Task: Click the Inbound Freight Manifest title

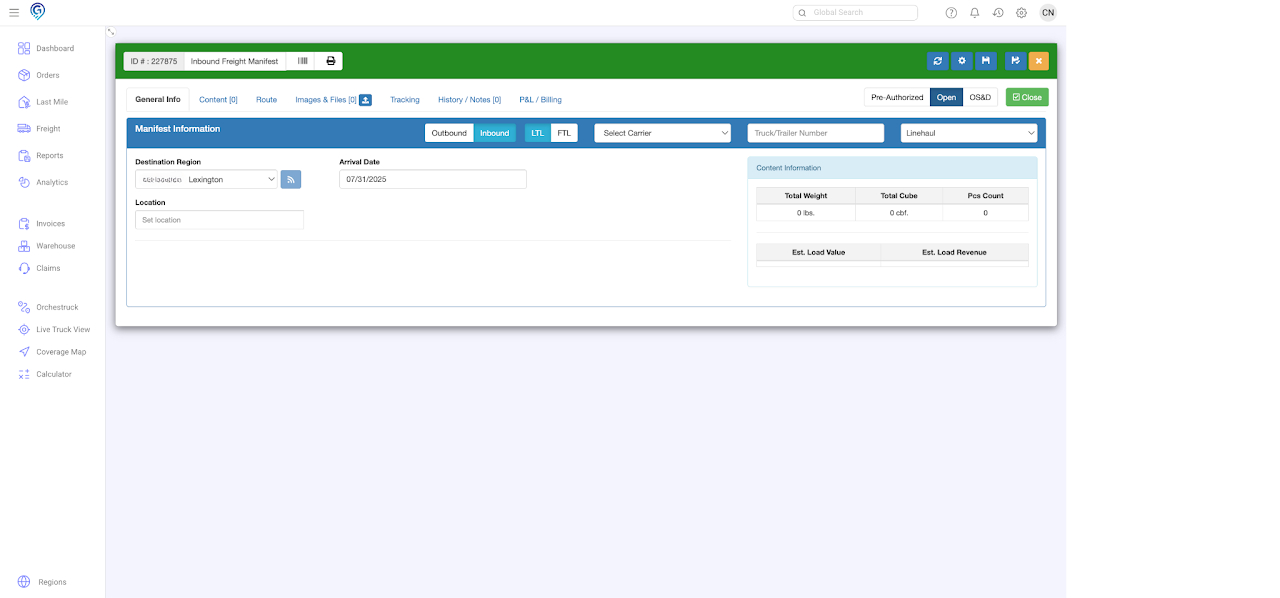Action: coord(235,61)
